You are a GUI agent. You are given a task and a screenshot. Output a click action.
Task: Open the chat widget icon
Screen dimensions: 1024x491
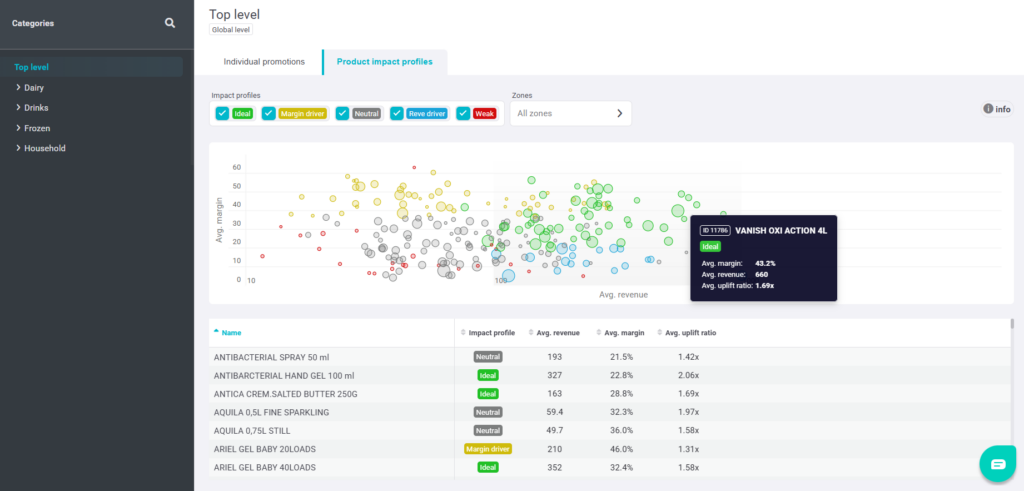click(997, 464)
